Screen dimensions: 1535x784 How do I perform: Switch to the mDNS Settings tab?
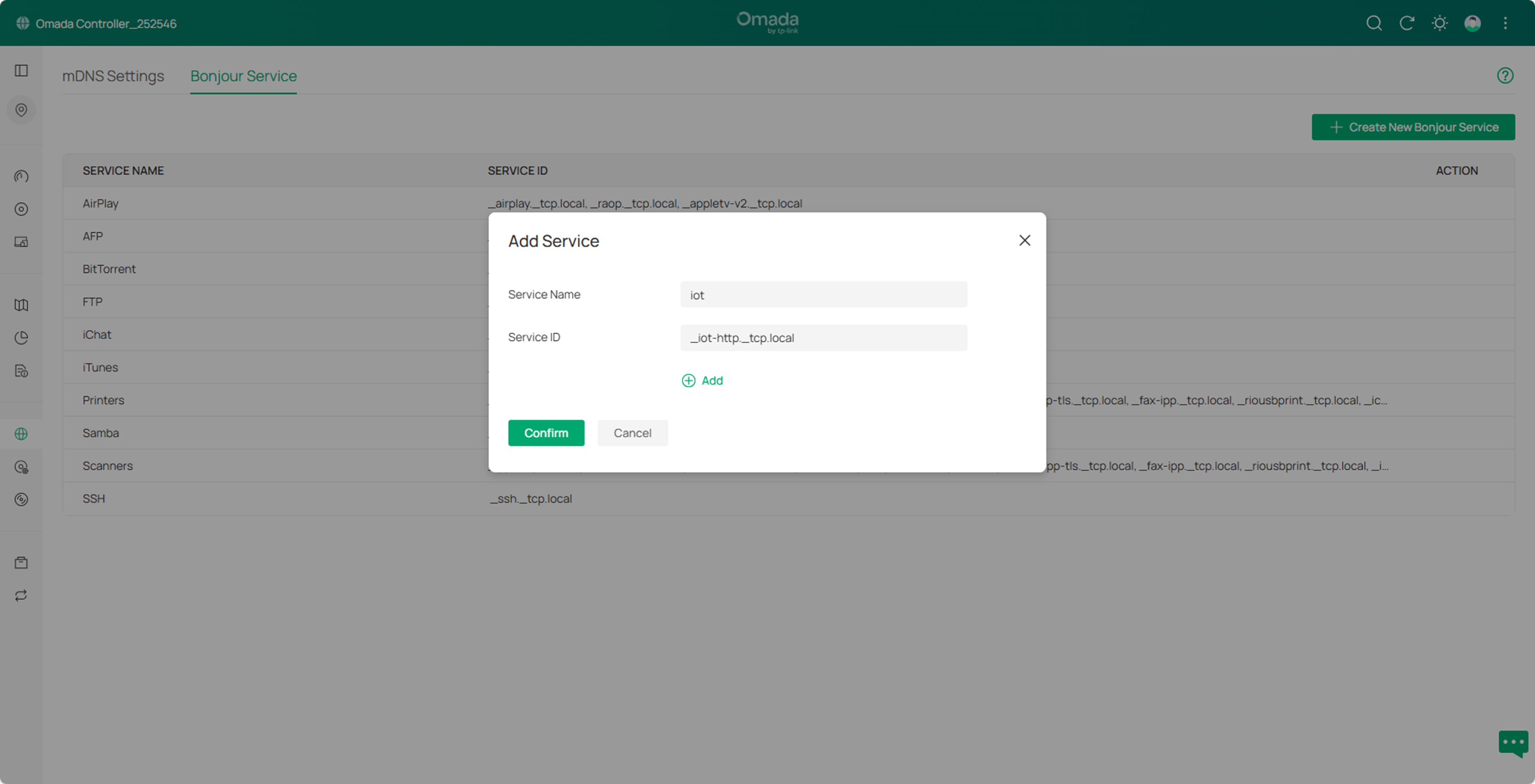click(x=113, y=76)
